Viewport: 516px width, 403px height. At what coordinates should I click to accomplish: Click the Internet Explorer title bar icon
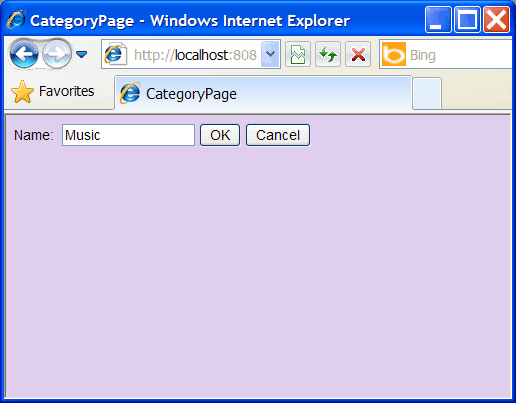(x=16, y=20)
